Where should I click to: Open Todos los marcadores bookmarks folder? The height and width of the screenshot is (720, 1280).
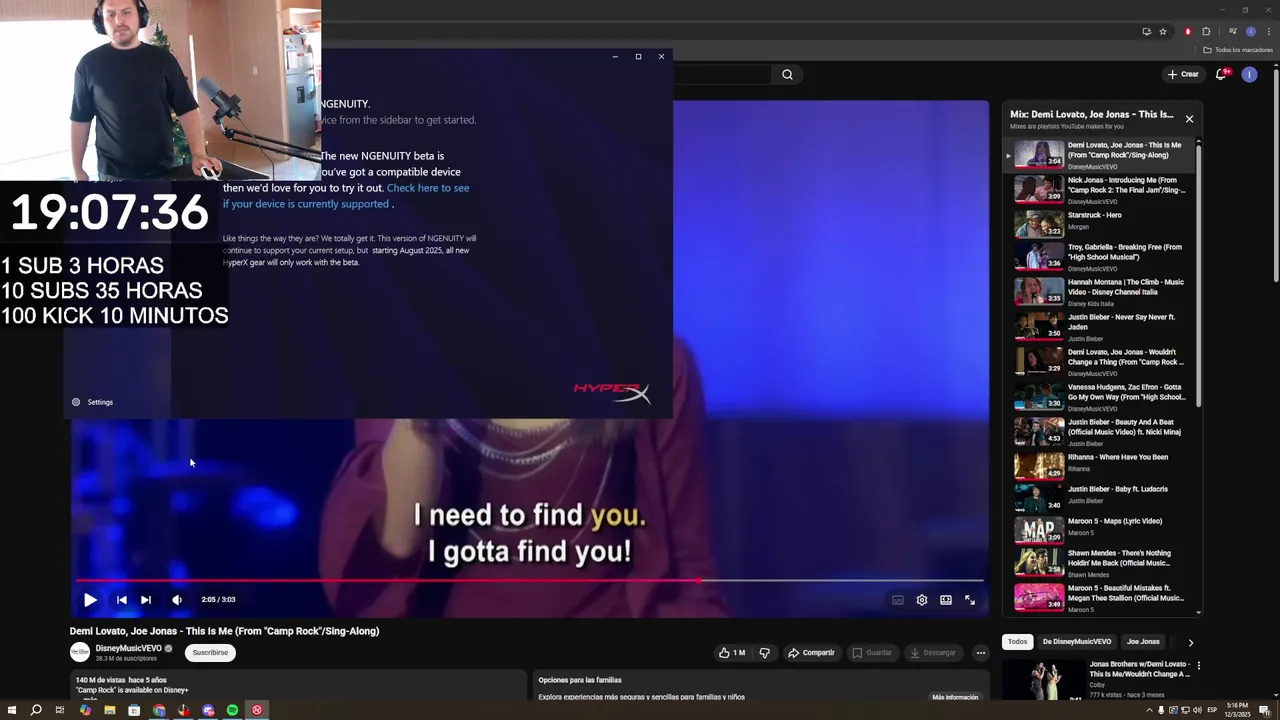[x=1238, y=50]
